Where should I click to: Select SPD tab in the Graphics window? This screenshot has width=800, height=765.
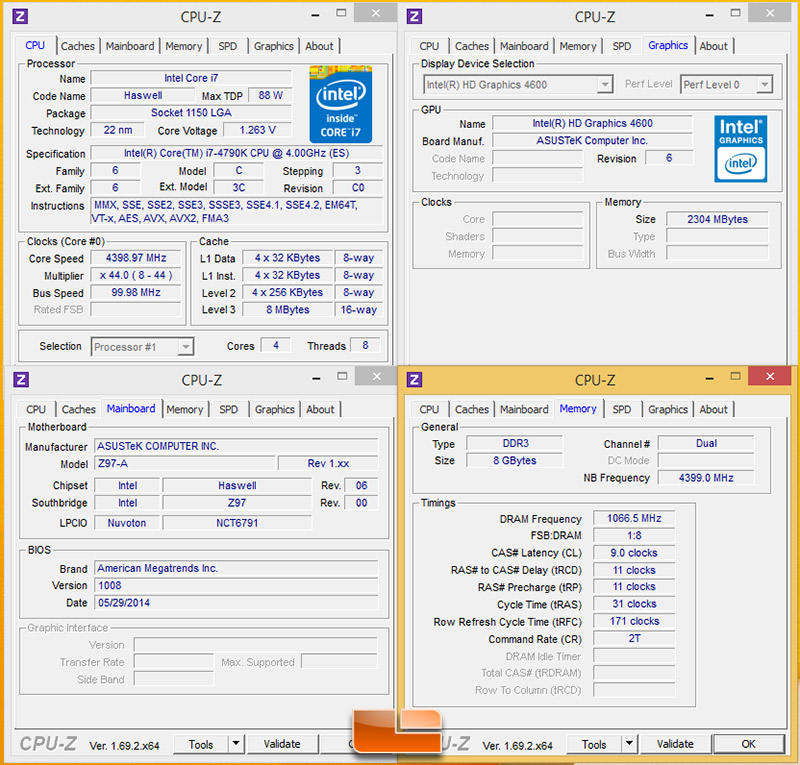pyautogui.click(x=621, y=46)
